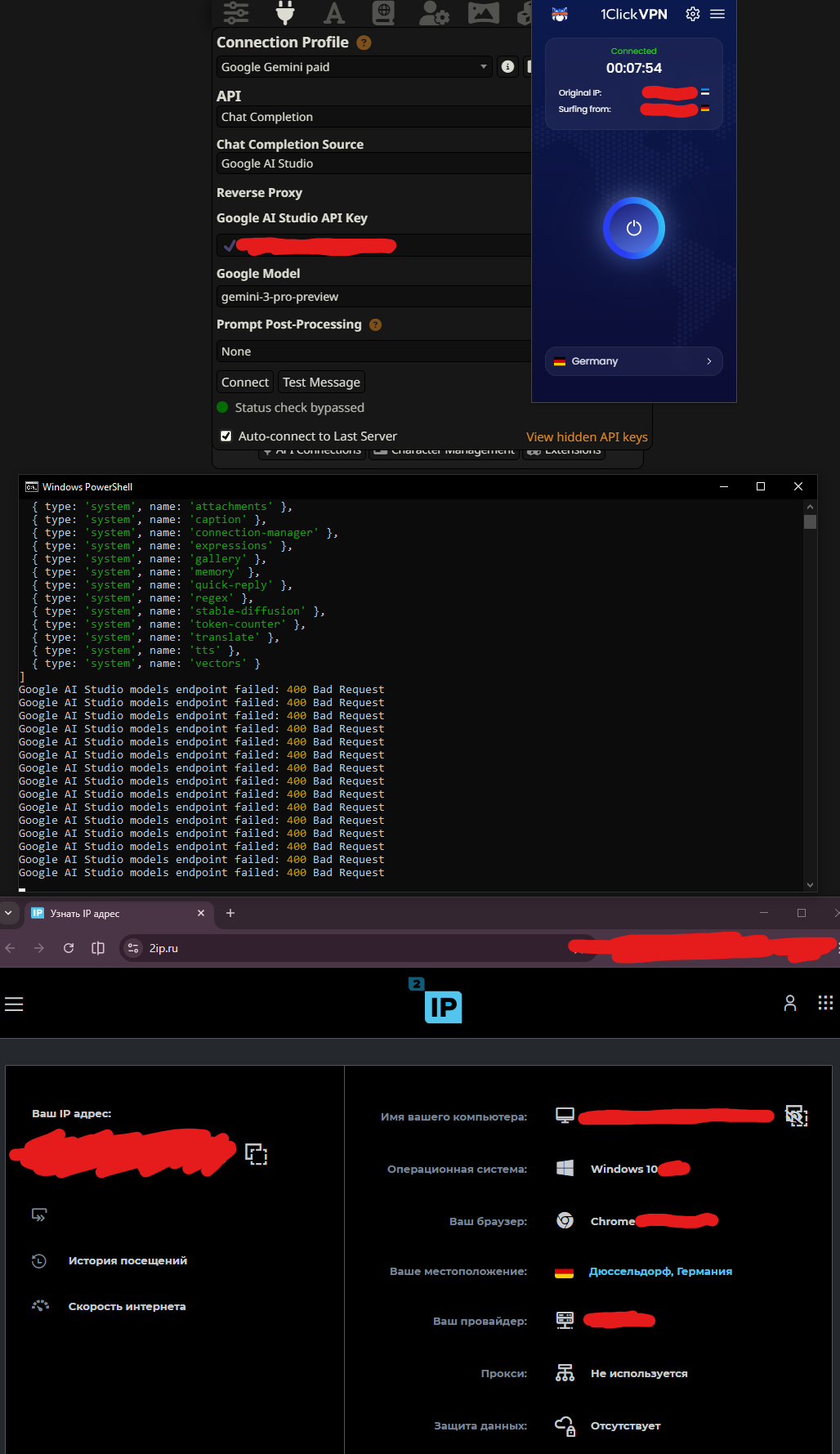The width and height of the screenshot is (840, 1454).
Task: Open the backgrounds image icon
Action: (x=483, y=11)
